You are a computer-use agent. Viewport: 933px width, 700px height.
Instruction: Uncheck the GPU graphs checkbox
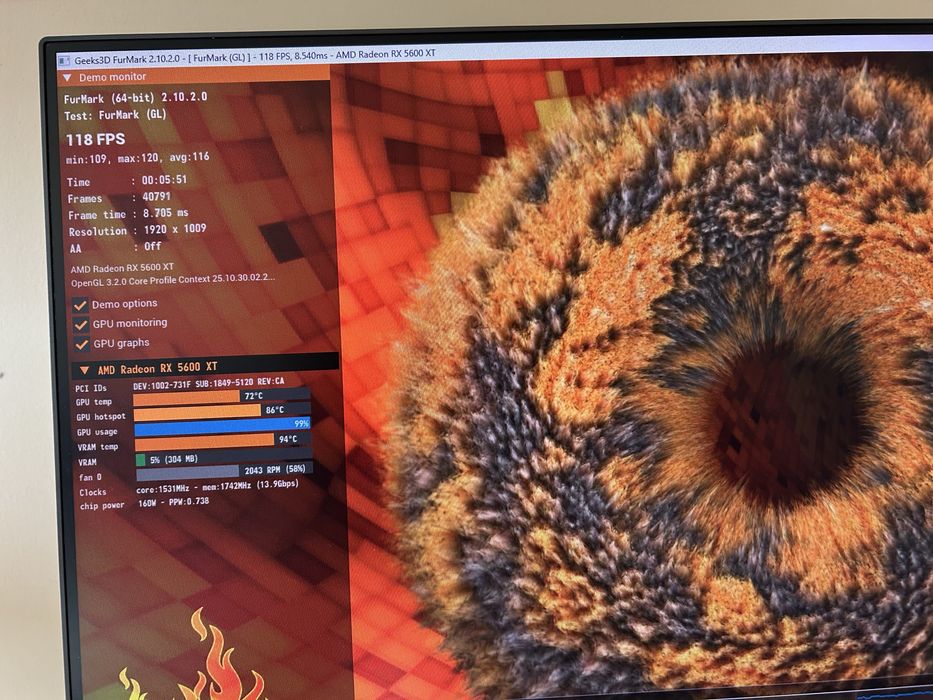tap(81, 345)
